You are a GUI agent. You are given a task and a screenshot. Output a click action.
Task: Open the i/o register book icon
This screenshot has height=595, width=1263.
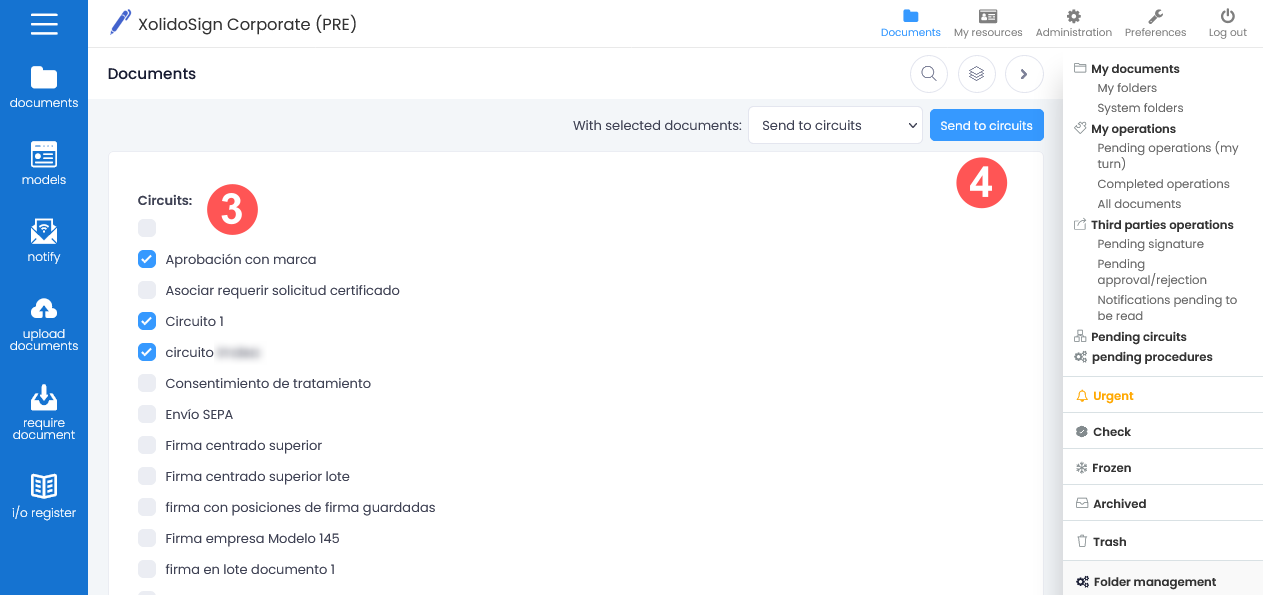click(44, 487)
